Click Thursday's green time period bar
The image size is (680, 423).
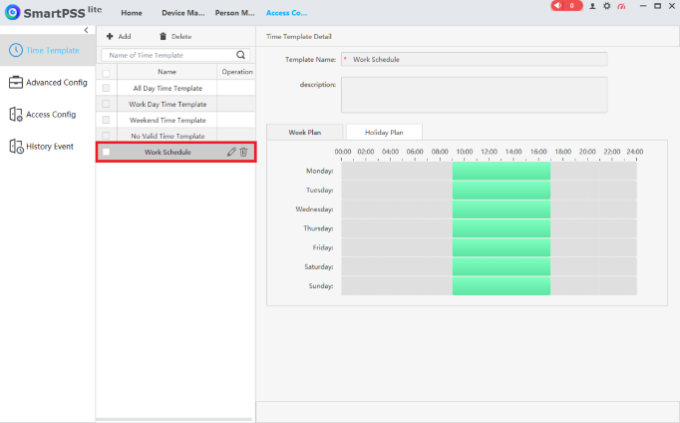pyautogui.click(x=501, y=228)
